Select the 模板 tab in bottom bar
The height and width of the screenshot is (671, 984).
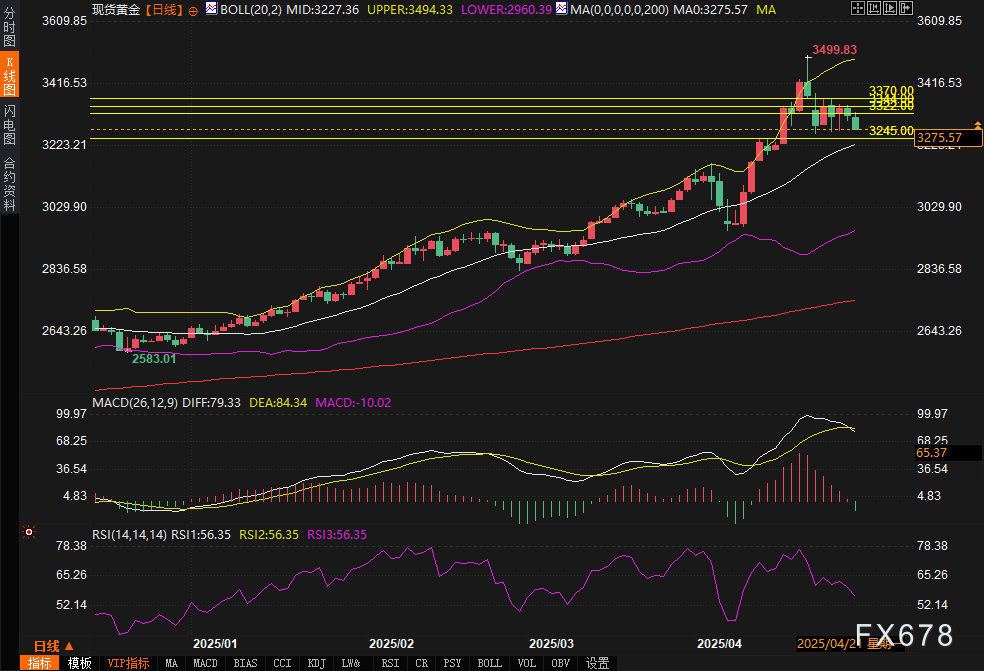tap(80, 663)
